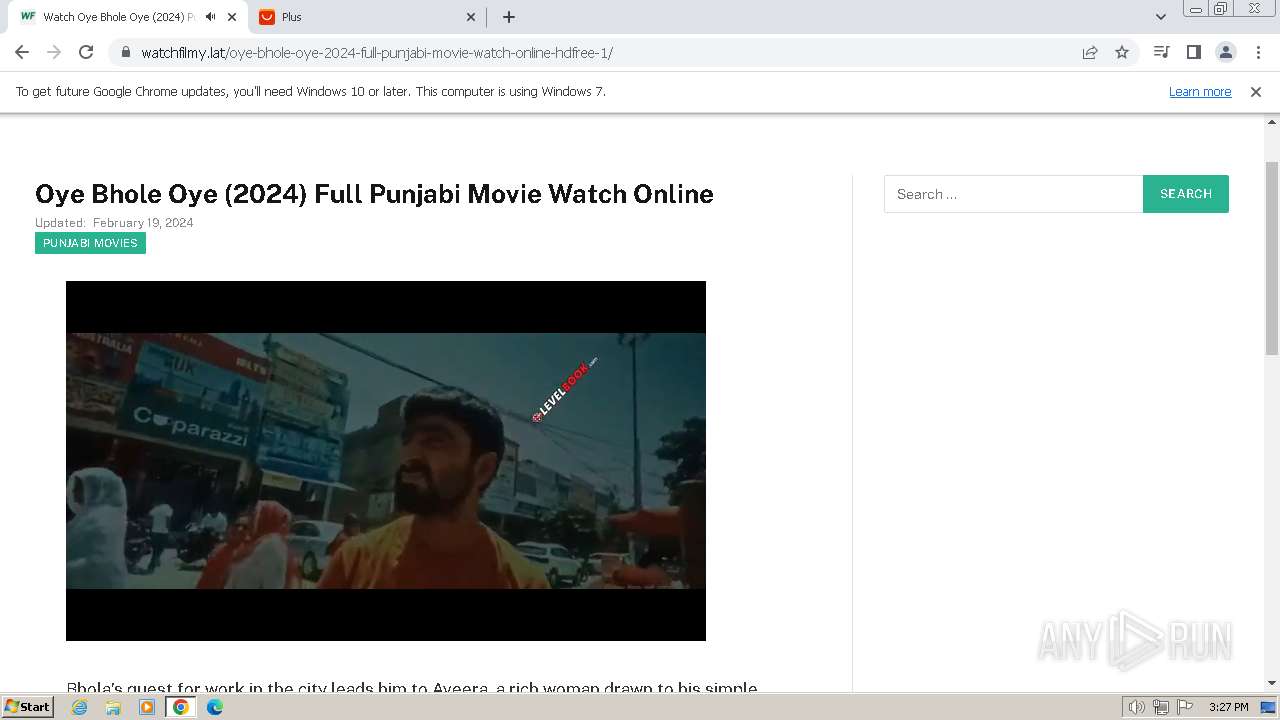Open media controls icon
This screenshot has height=720, width=1280.
click(1161, 52)
